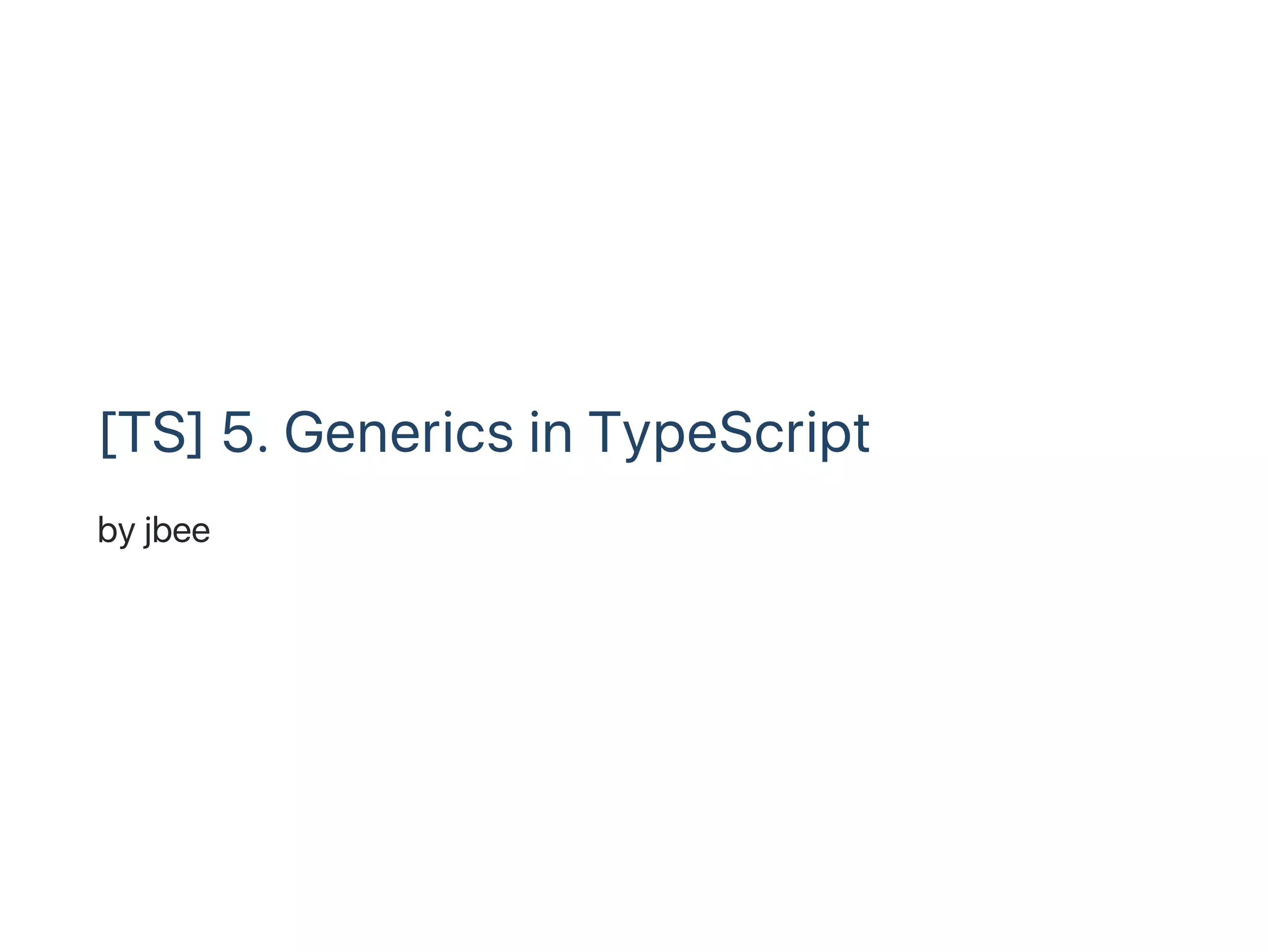Click the empty area below "by jbee"
This screenshot has width=1268, height=952.
click(x=634, y=743)
